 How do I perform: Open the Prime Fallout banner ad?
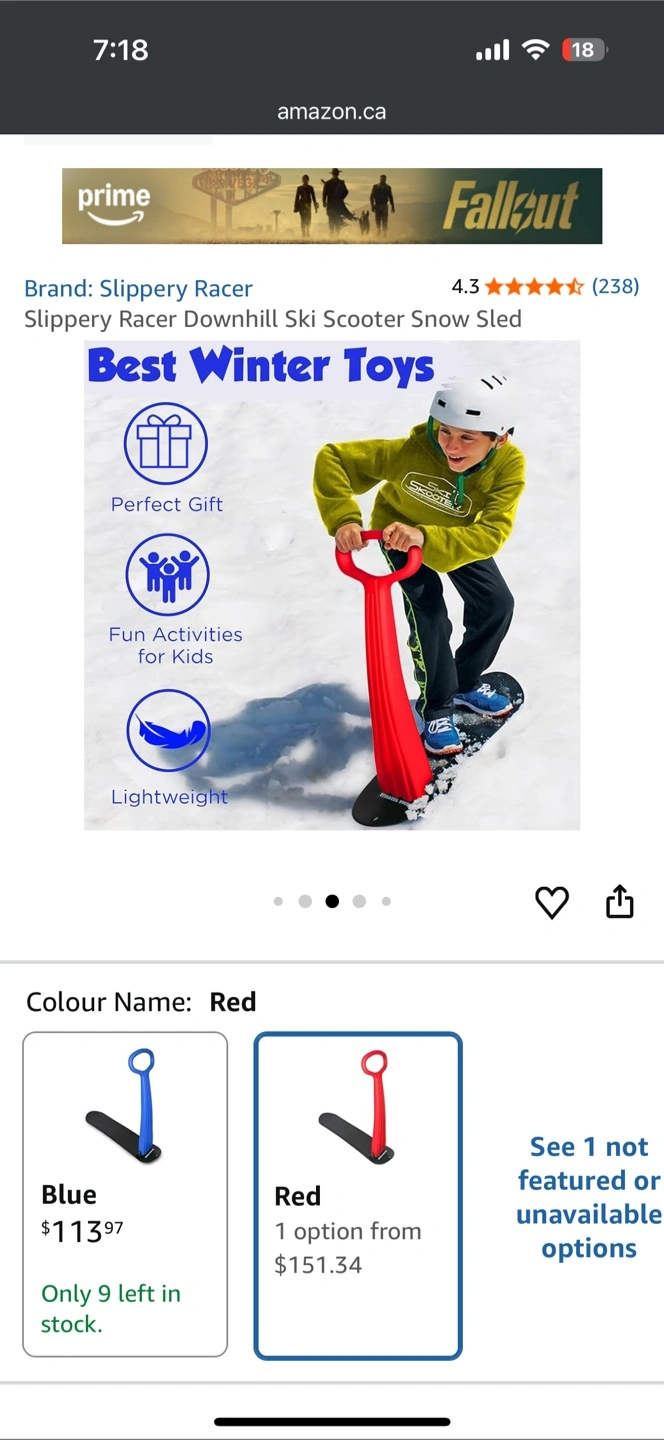332,206
